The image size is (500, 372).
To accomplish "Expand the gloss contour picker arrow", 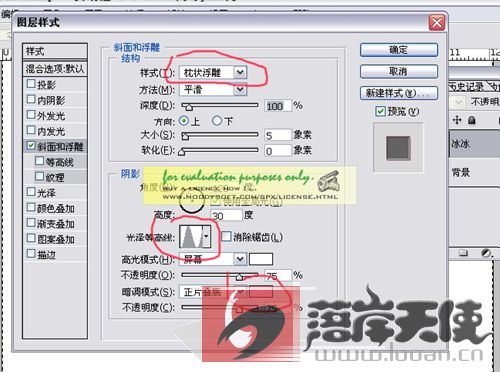I will 206,237.
